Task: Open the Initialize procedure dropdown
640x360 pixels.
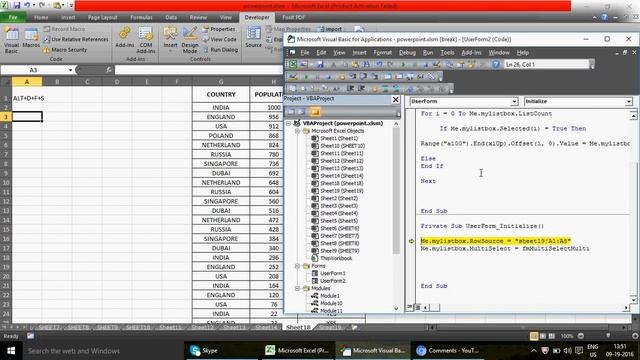Action: point(629,101)
